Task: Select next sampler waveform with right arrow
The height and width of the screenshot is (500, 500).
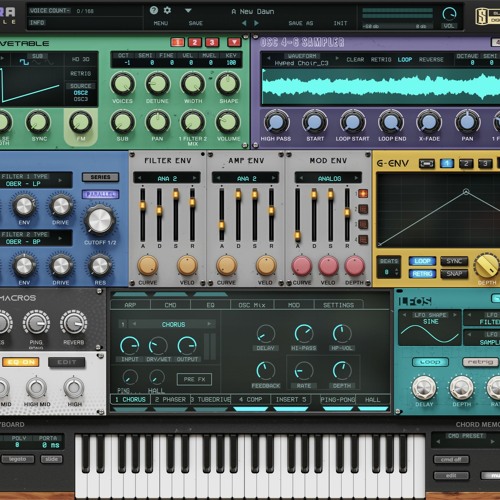Action: click(337, 58)
